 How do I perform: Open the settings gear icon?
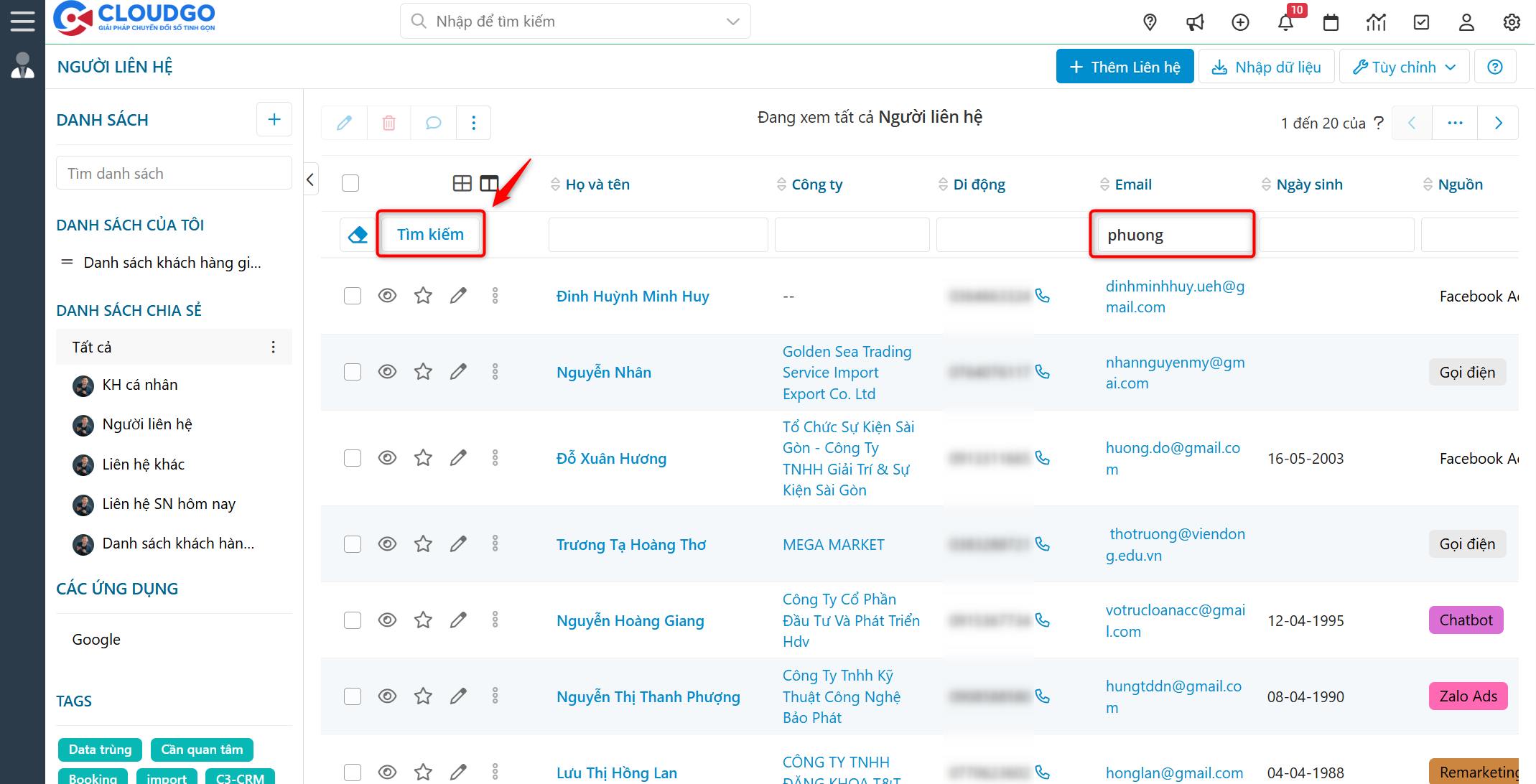[1512, 22]
